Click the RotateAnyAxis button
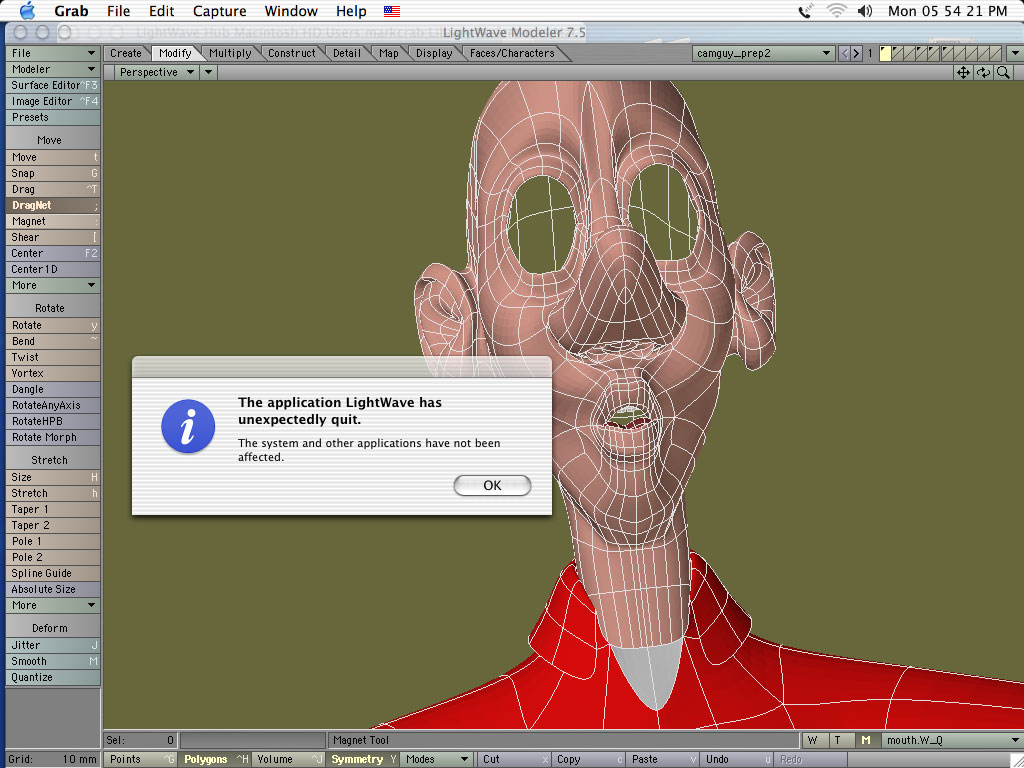 53,405
